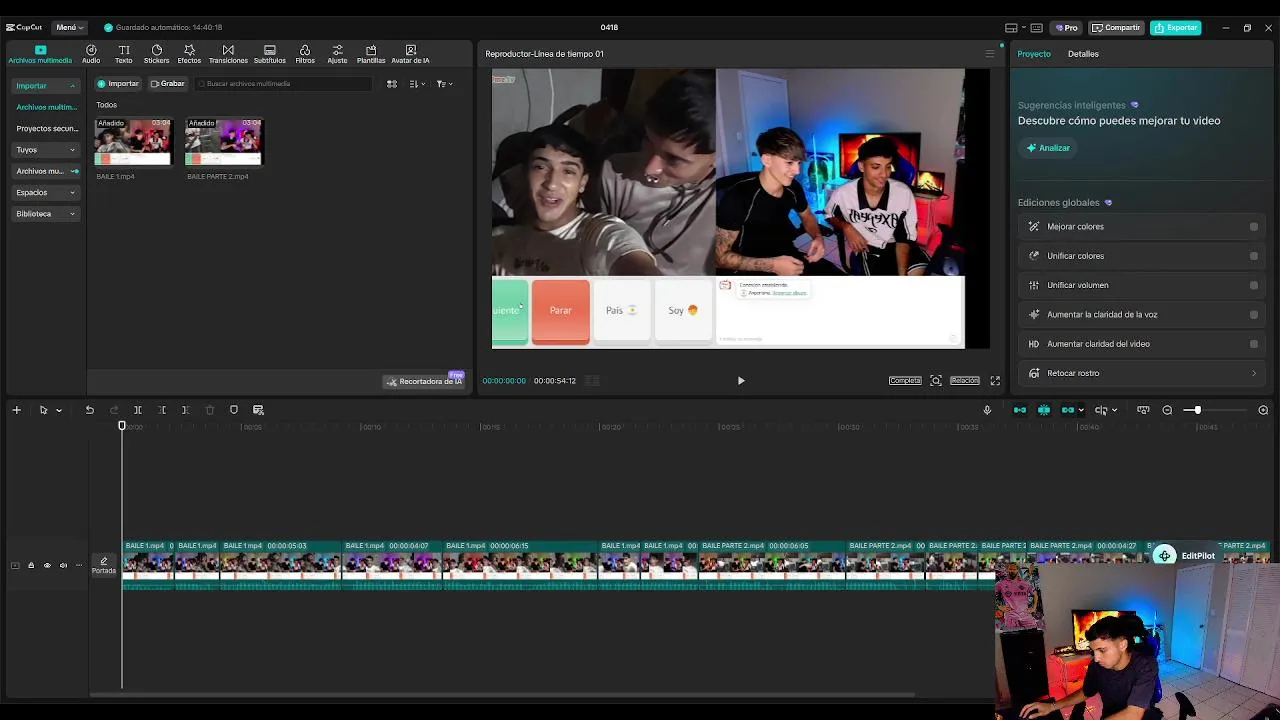Select the Todos media filter

106,105
